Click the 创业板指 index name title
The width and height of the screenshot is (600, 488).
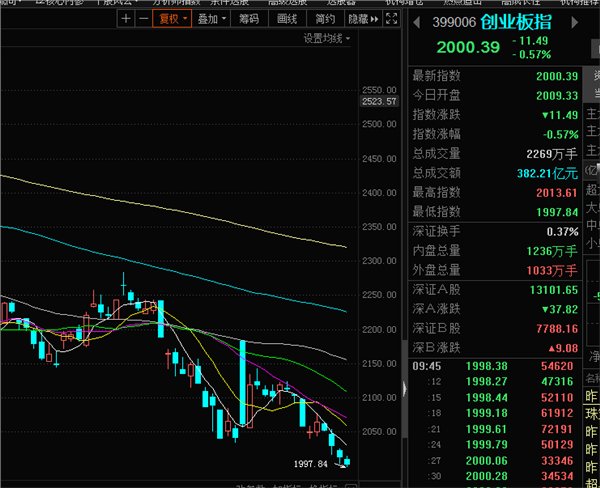coord(515,21)
